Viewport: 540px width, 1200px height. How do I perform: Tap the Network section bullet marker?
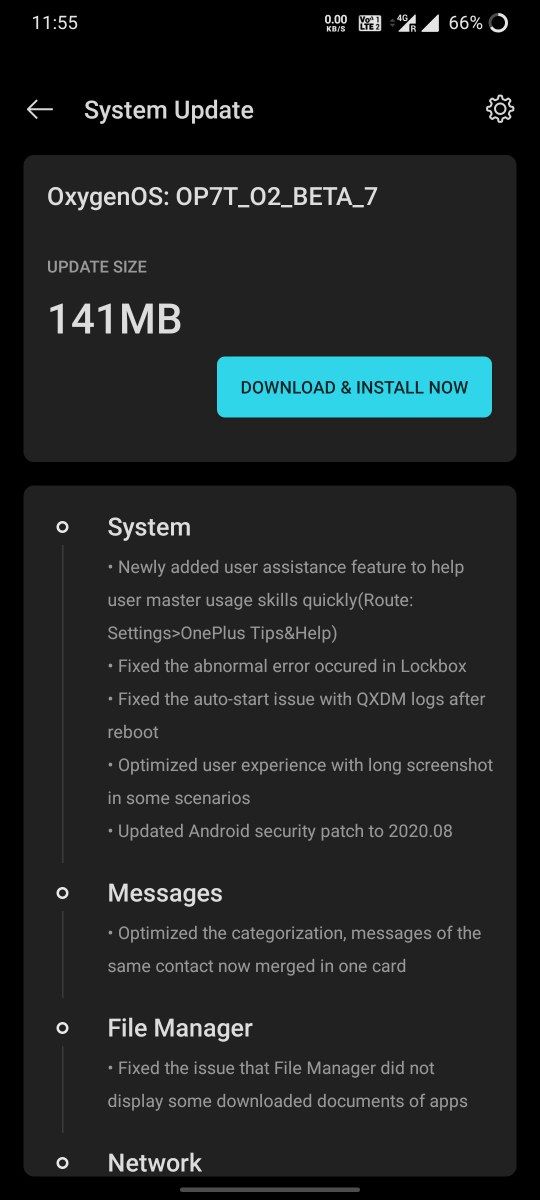tap(62, 1162)
